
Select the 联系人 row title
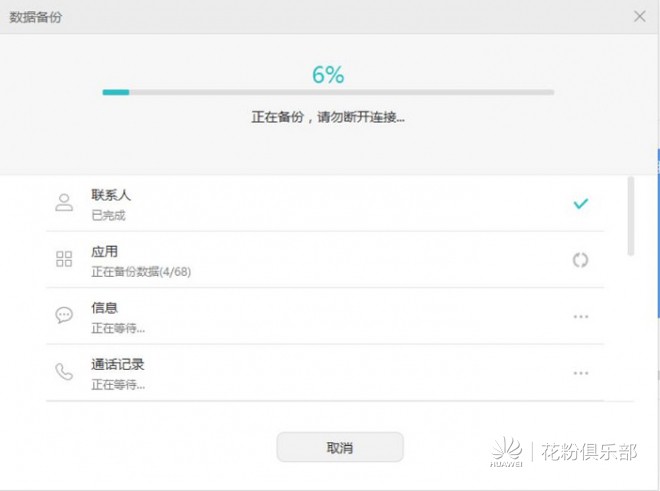pos(111,195)
